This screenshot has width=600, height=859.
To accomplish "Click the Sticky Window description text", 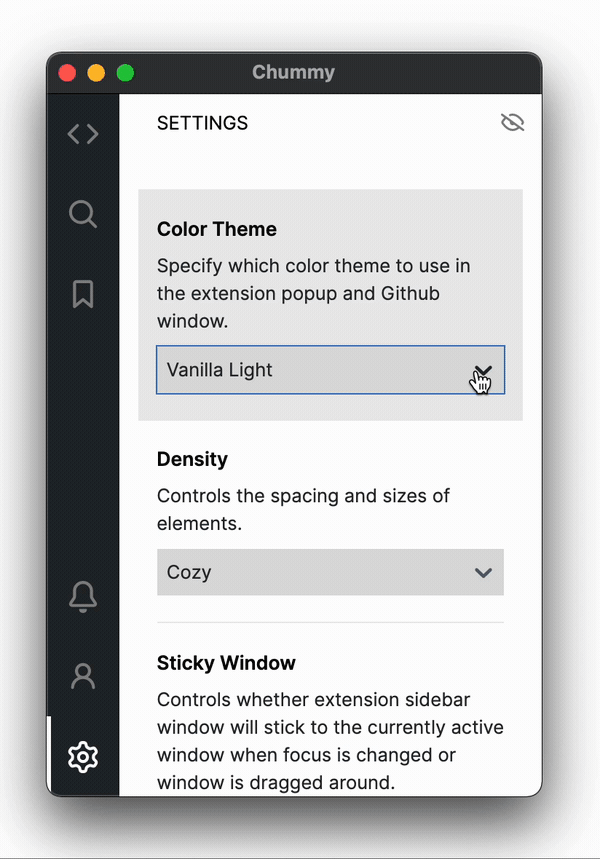I will click(330, 741).
